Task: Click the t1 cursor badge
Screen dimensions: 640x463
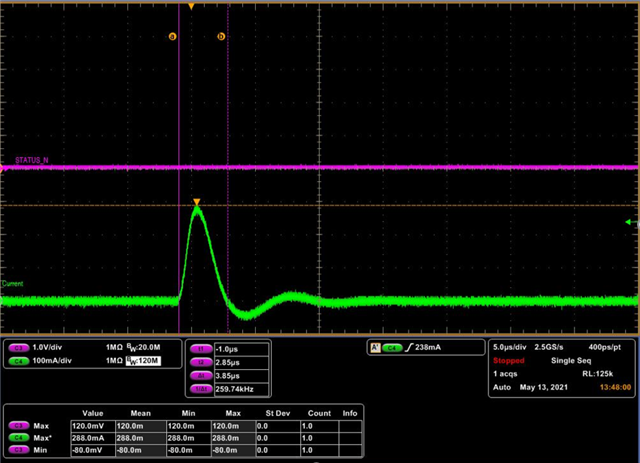Action: coord(201,349)
